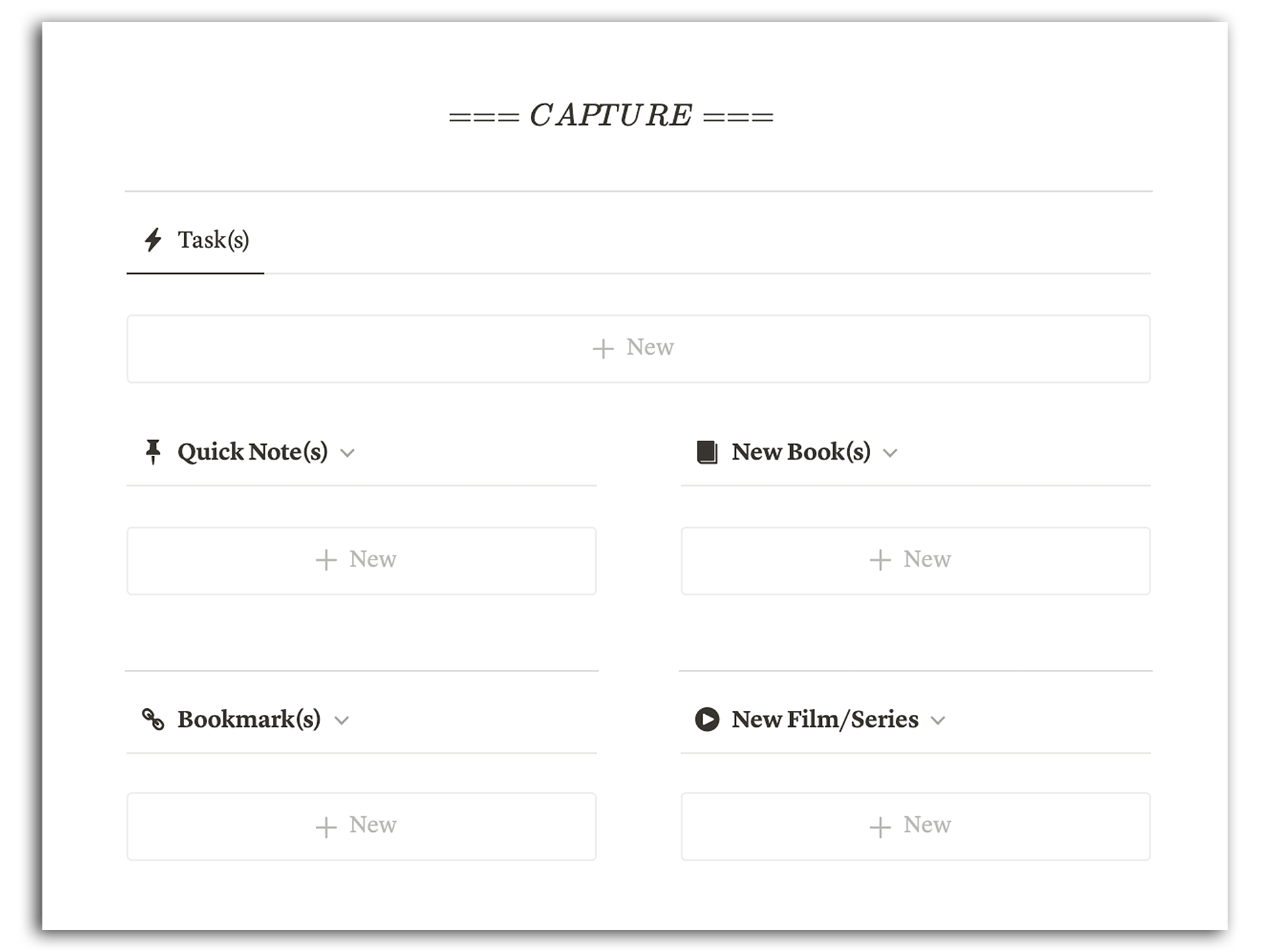This screenshot has width=1270, height=952.
Task: Click the play circle icon beside New Film/Series
Action: pyautogui.click(x=707, y=719)
